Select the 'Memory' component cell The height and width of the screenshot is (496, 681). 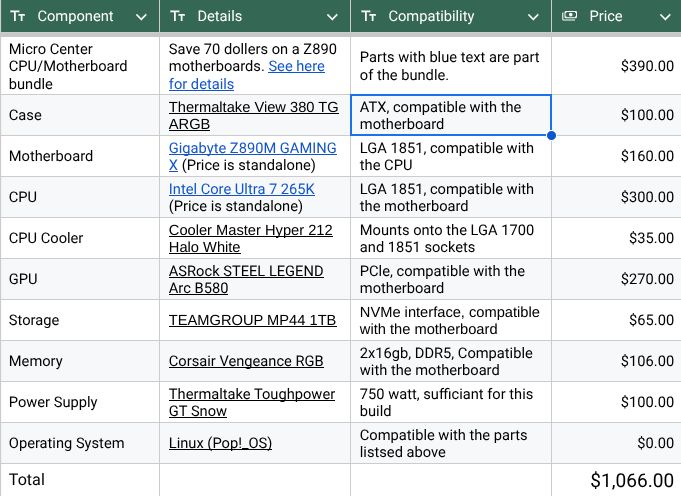(x=80, y=361)
